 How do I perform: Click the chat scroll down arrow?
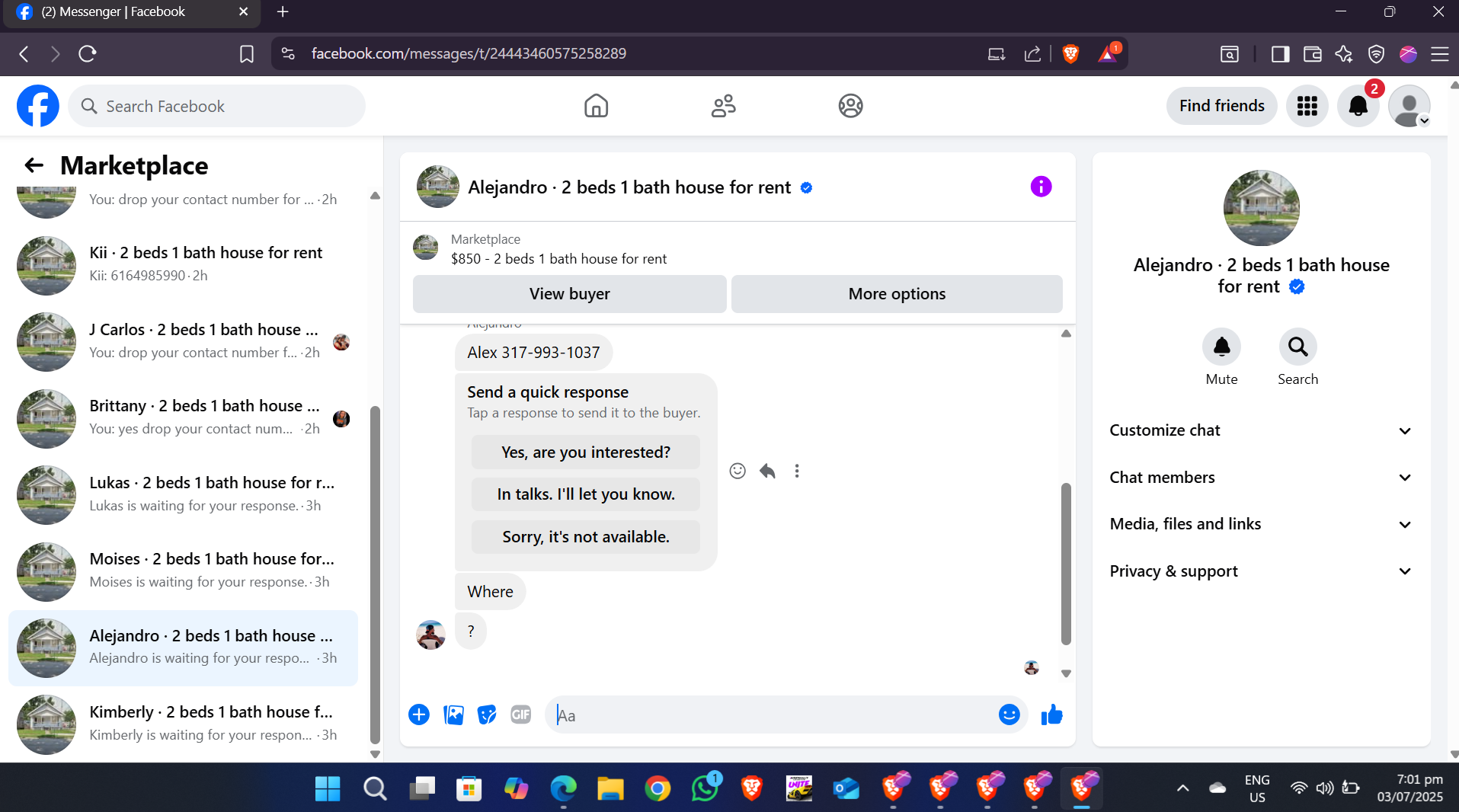coord(1066,673)
